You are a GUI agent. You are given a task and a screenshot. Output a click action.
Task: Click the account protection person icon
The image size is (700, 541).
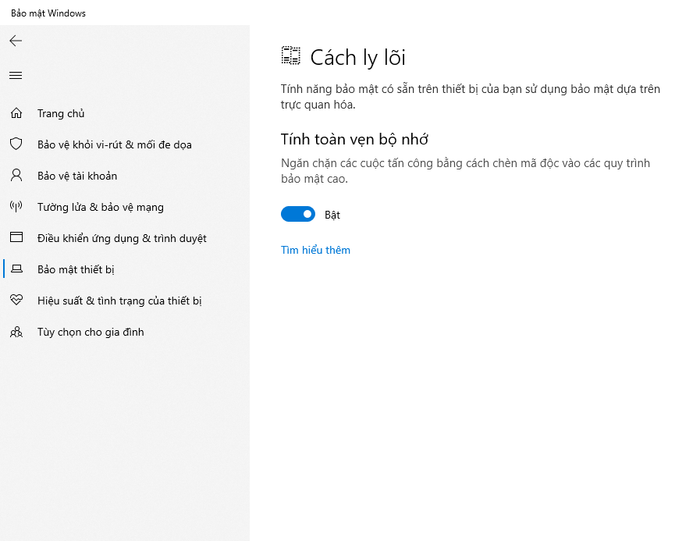(x=17, y=175)
